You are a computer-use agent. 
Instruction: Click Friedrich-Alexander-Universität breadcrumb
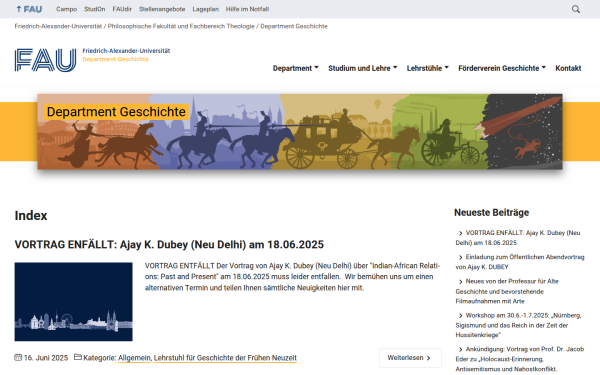58,26
